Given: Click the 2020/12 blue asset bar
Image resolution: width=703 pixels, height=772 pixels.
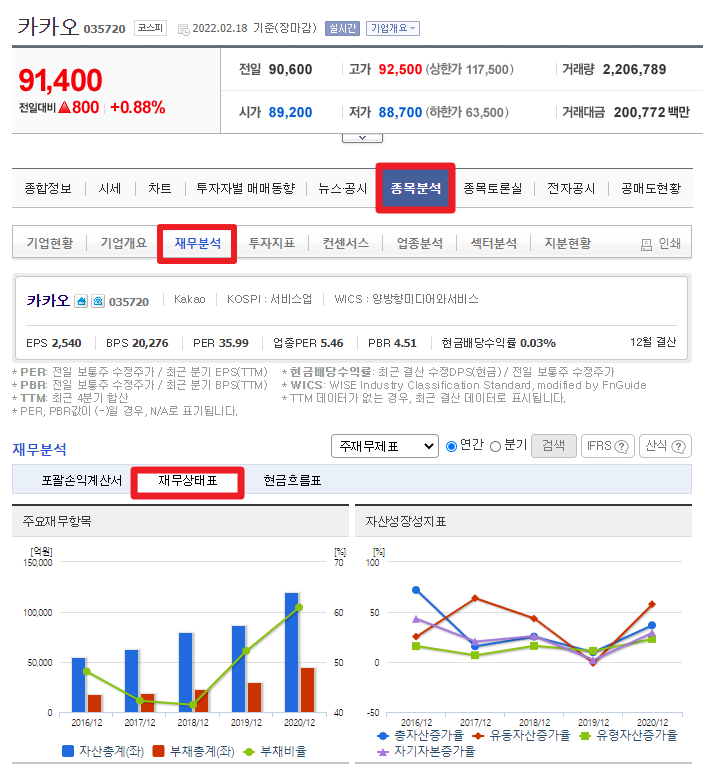Looking at the screenshot, I should click(292, 652).
